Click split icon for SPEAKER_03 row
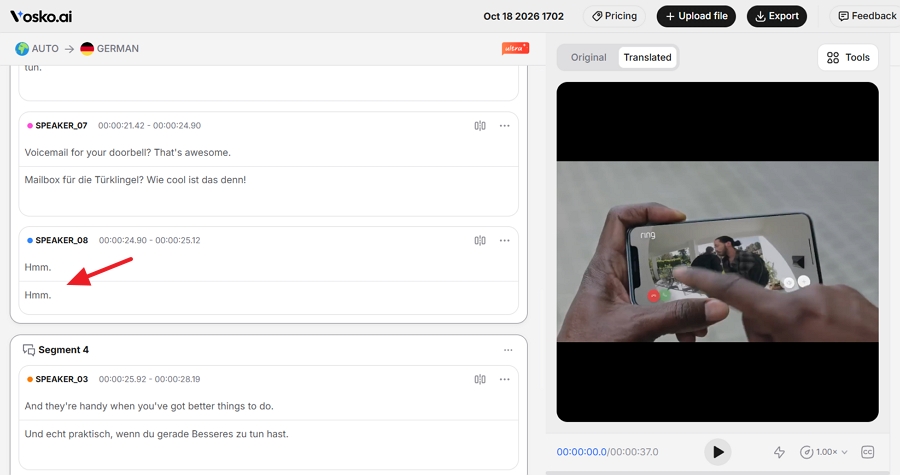 click(x=480, y=379)
